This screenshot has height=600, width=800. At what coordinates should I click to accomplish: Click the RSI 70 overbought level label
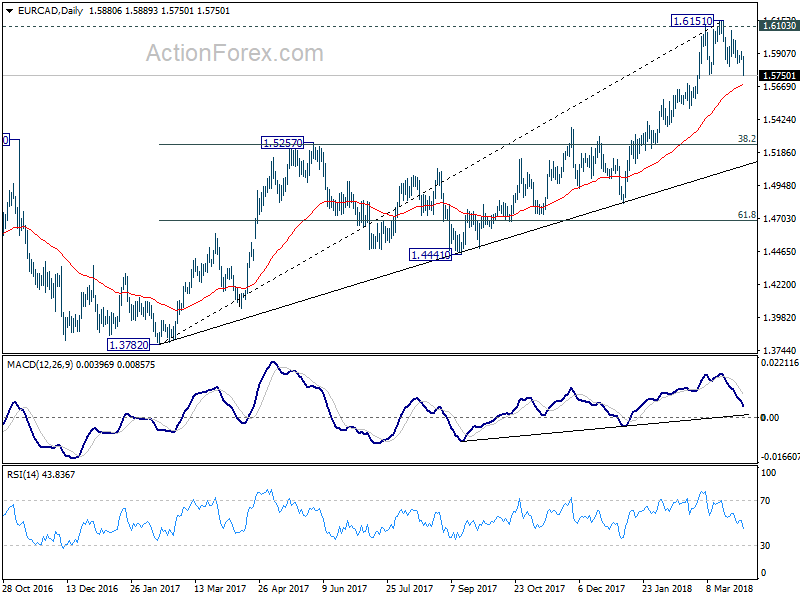[765, 501]
